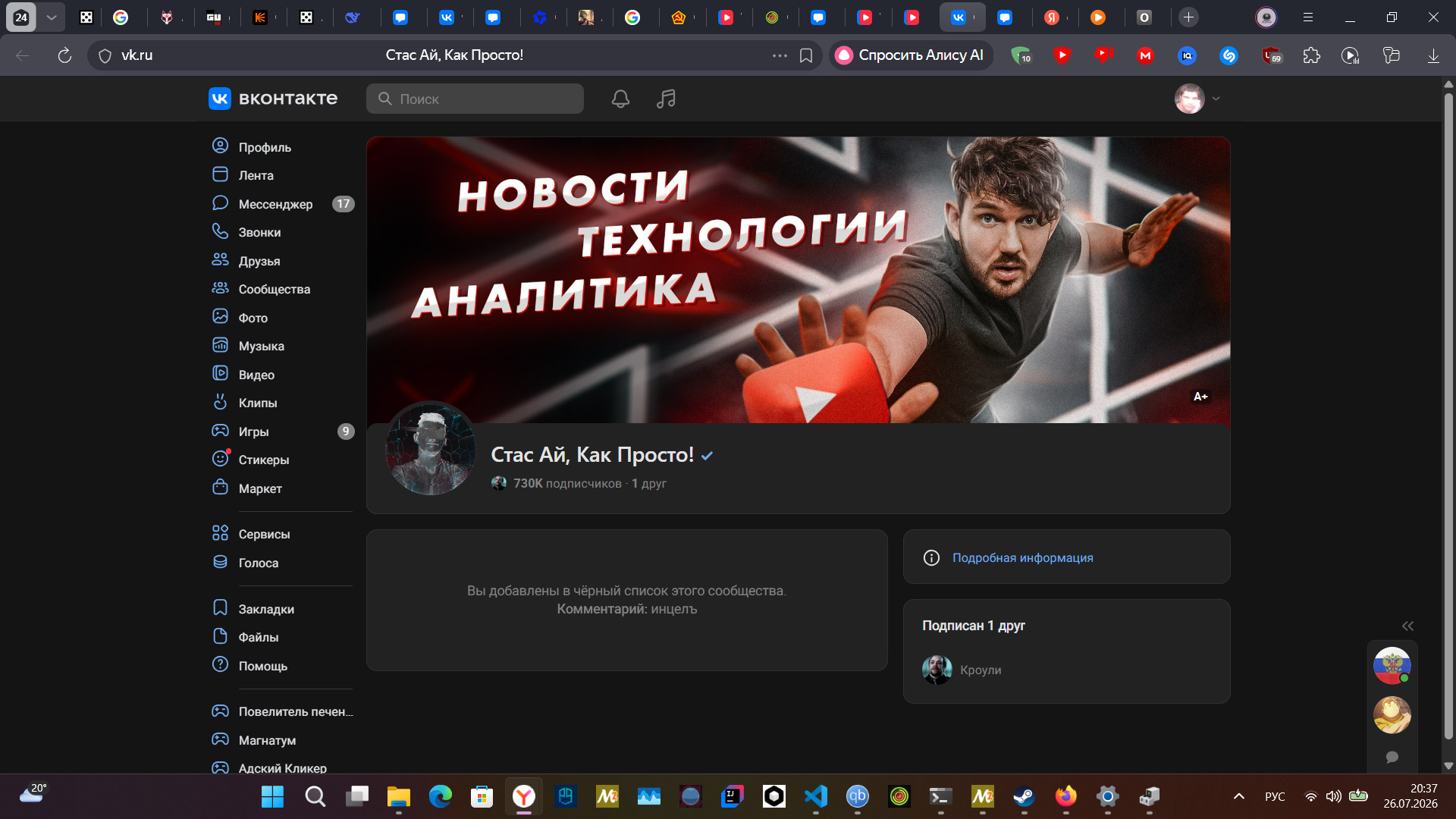Open the address bar three-dots menu
Image resolution: width=1456 pixels, height=819 pixels.
(780, 55)
